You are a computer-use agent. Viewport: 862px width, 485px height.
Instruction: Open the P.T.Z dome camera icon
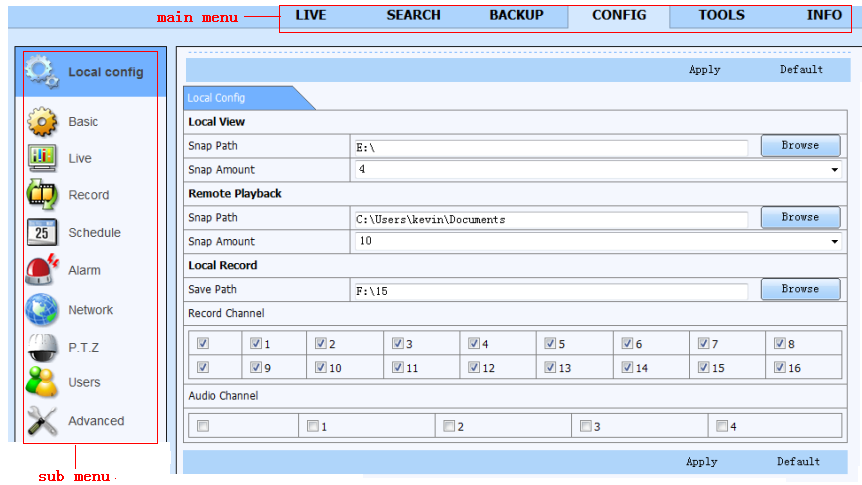coord(42,348)
